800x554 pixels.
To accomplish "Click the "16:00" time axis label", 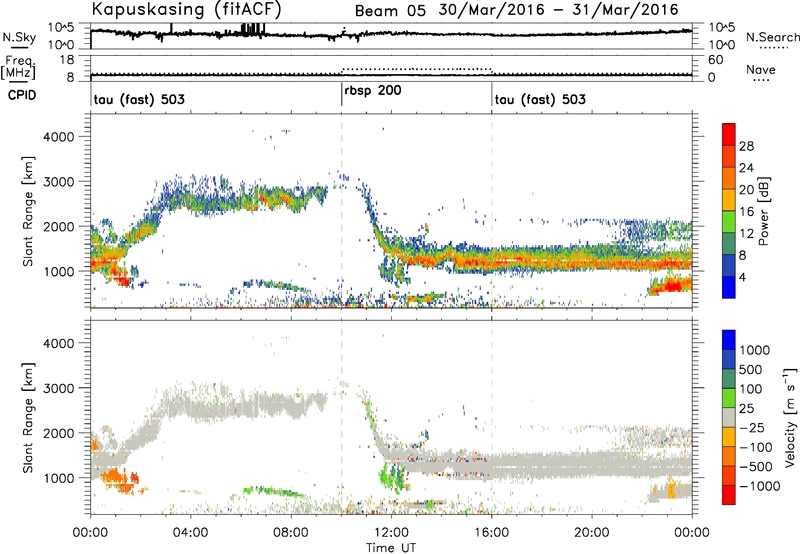I will pos(491,533).
